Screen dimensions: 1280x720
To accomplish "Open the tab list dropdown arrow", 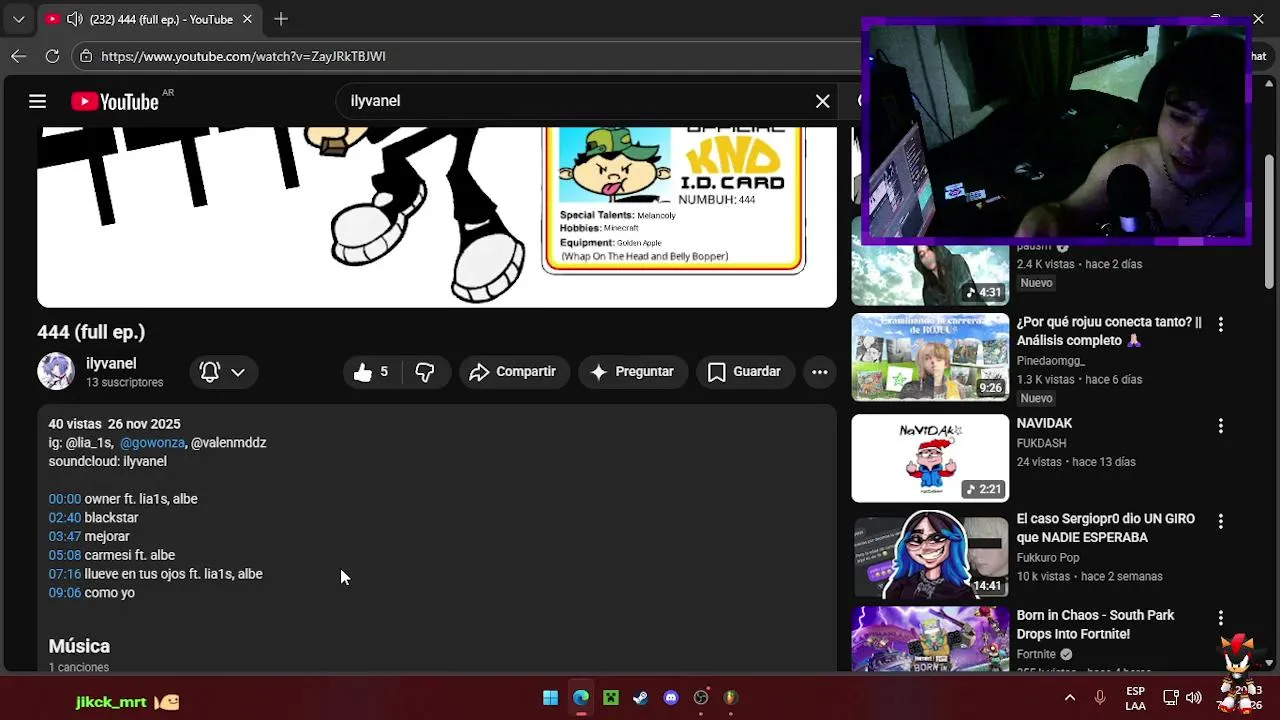I will pyautogui.click(x=18, y=19).
